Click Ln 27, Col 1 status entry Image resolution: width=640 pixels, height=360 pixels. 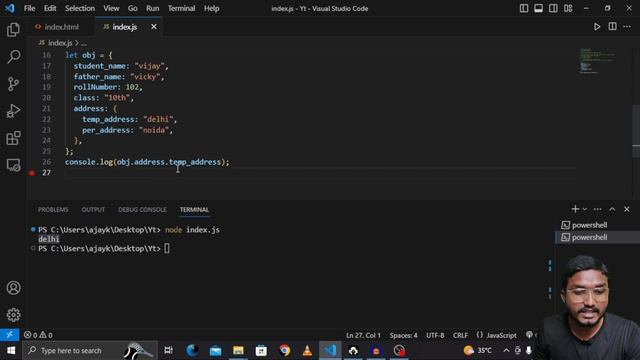click(x=363, y=335)
